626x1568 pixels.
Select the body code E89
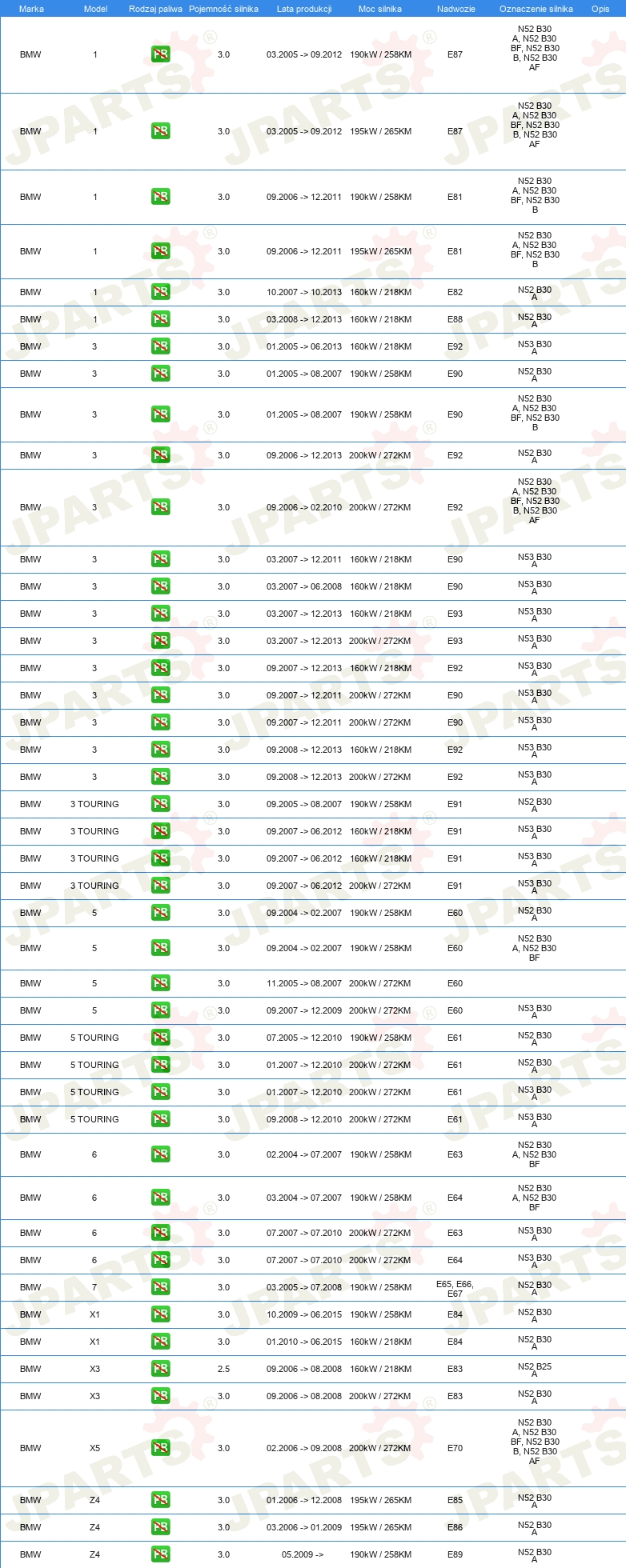(x=455, y=1554)
